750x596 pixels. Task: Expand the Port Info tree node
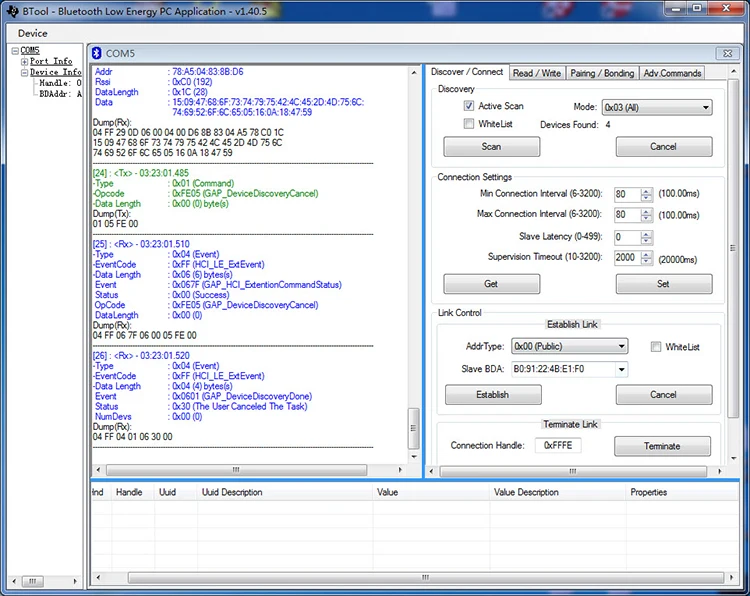click(x=25, y=62)
